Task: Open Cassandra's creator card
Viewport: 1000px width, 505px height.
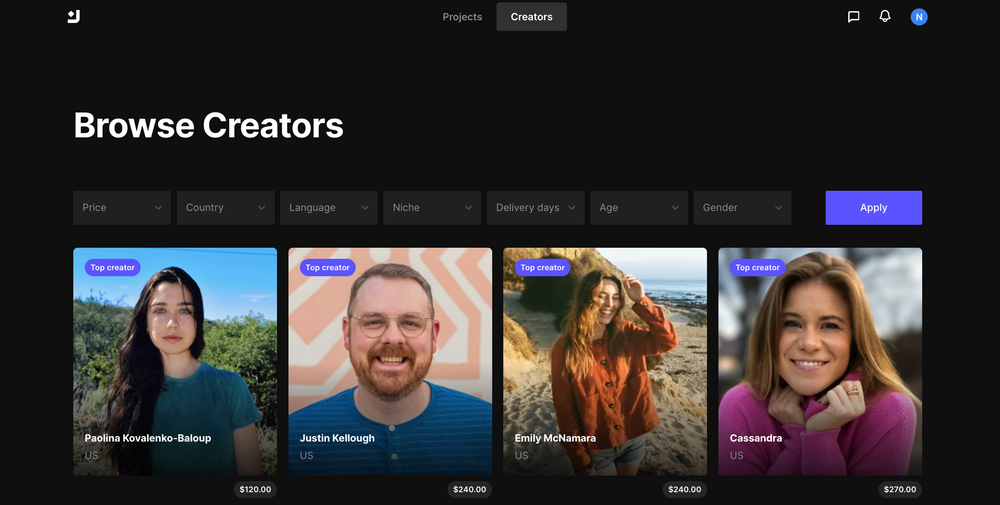Action: tap(820, 362)
